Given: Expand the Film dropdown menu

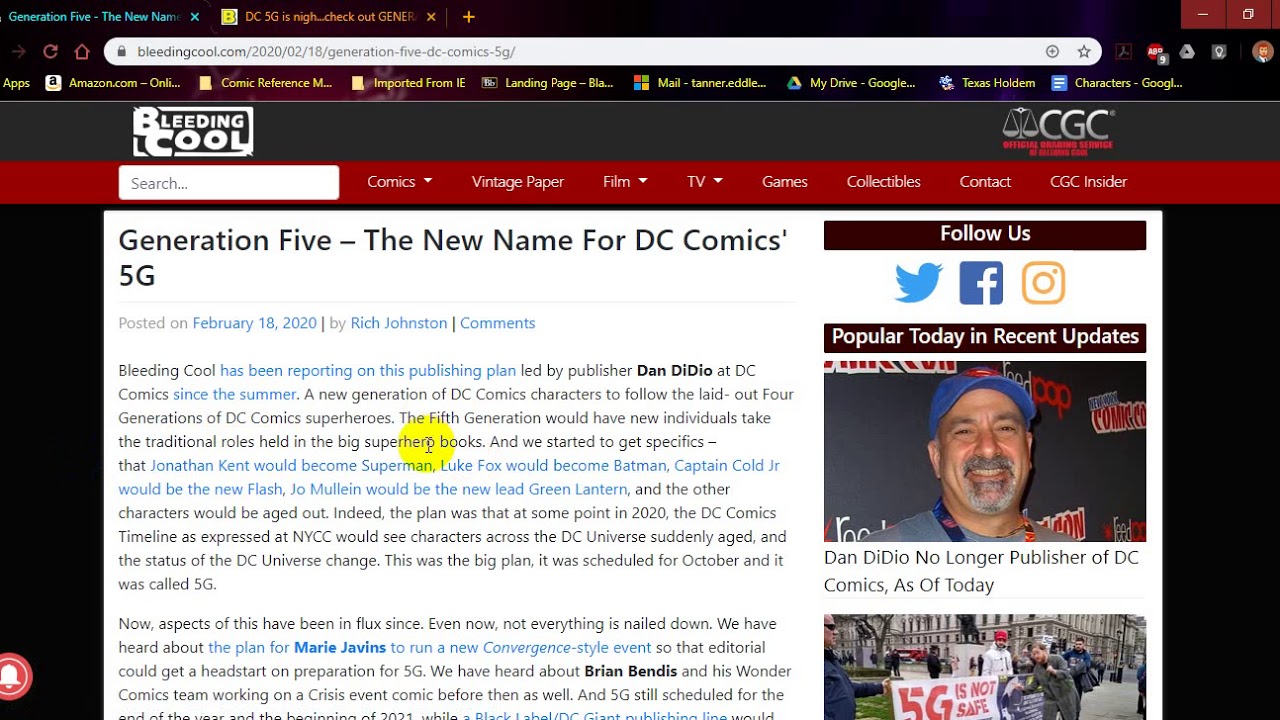Looking at the screenshot, I should click(x=625, y=181).
